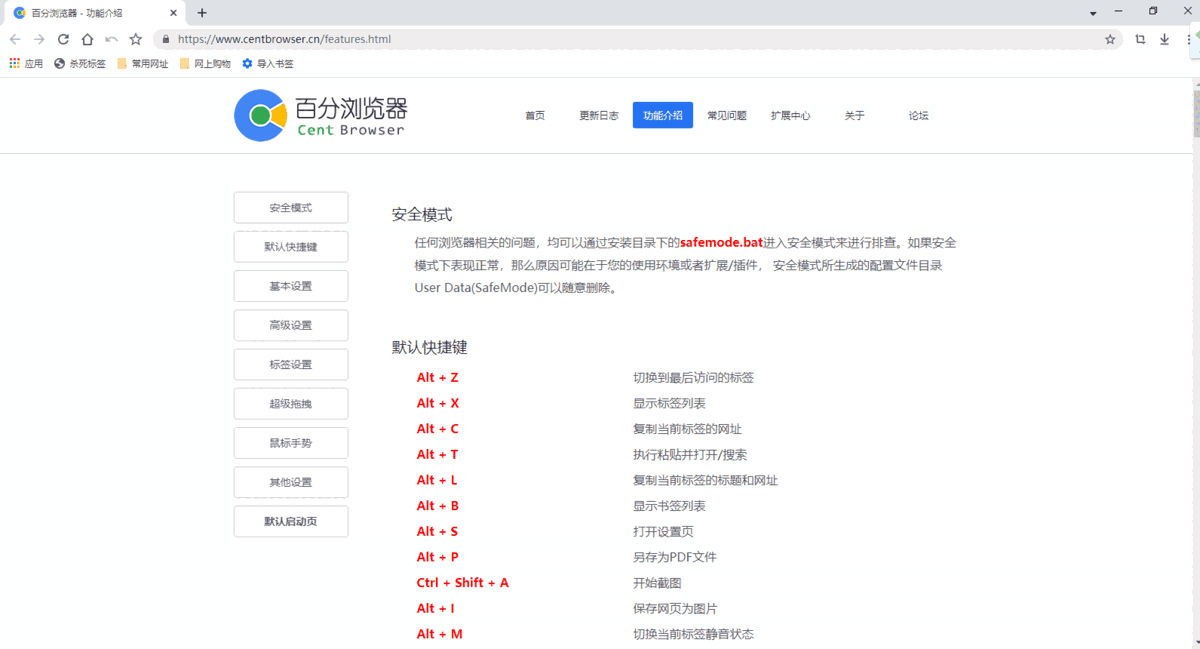Reload the page with the refresh icon
This screenshot has width=1200, height=649.
click(x=62, y=39)
